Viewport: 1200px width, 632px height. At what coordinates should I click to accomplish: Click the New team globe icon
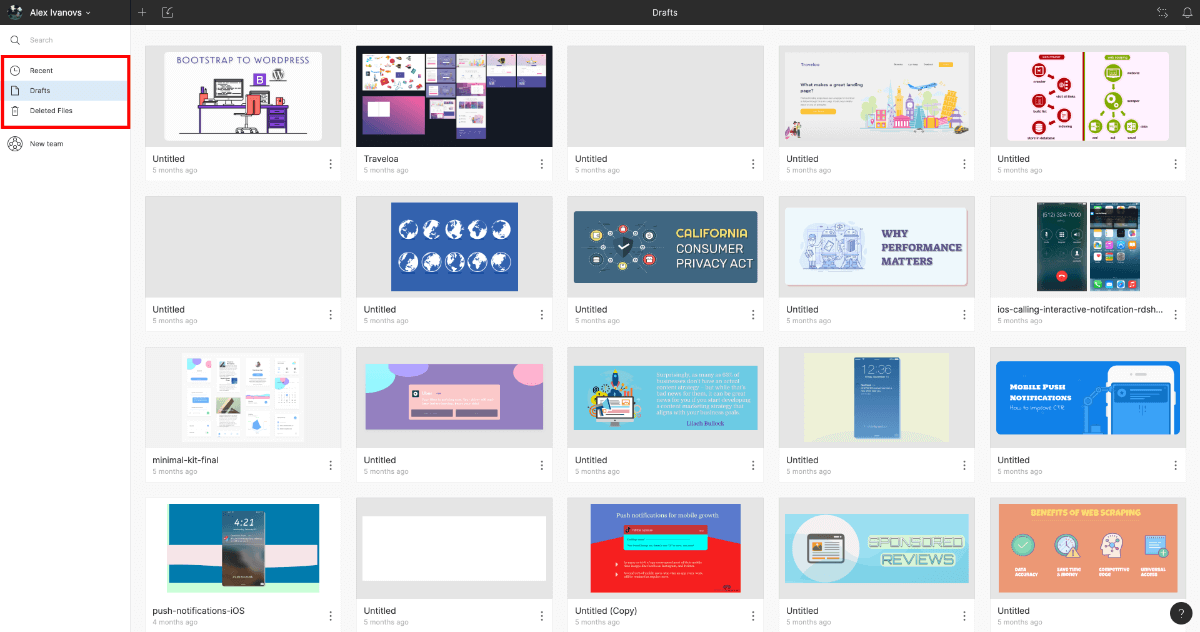[14, 144]
